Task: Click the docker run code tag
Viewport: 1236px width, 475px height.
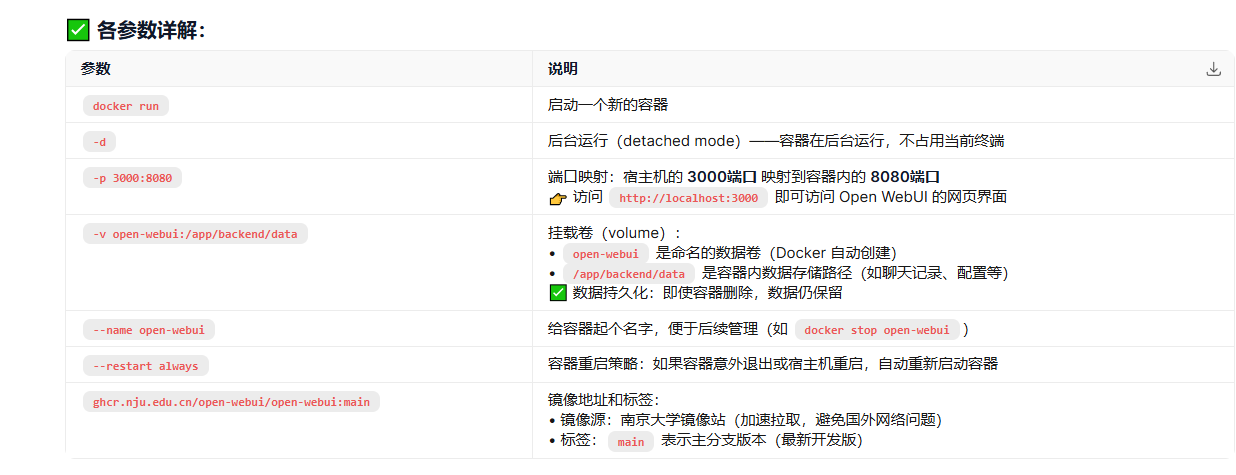Action: coord(126,106)
